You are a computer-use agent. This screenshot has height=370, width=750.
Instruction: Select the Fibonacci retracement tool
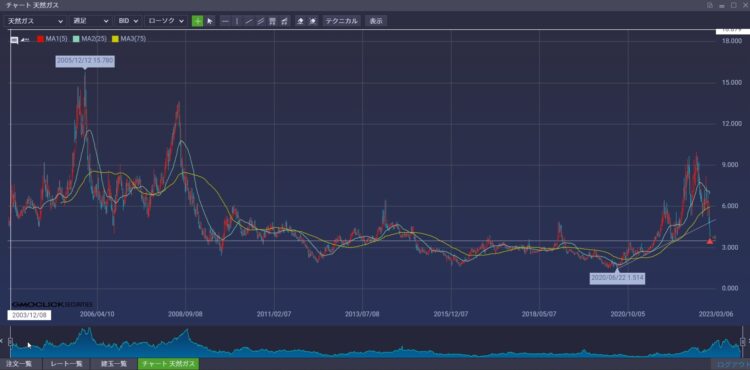point(273,21)
